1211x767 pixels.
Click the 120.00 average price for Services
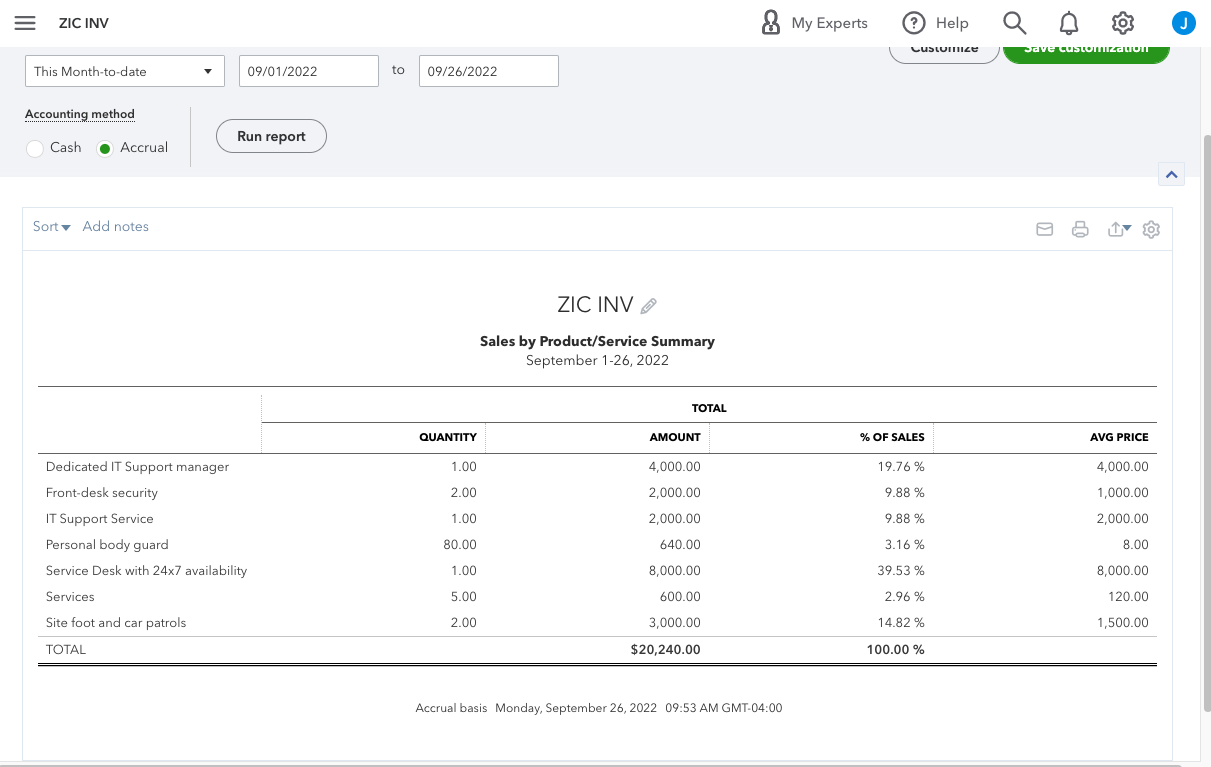pos(1128,597)
